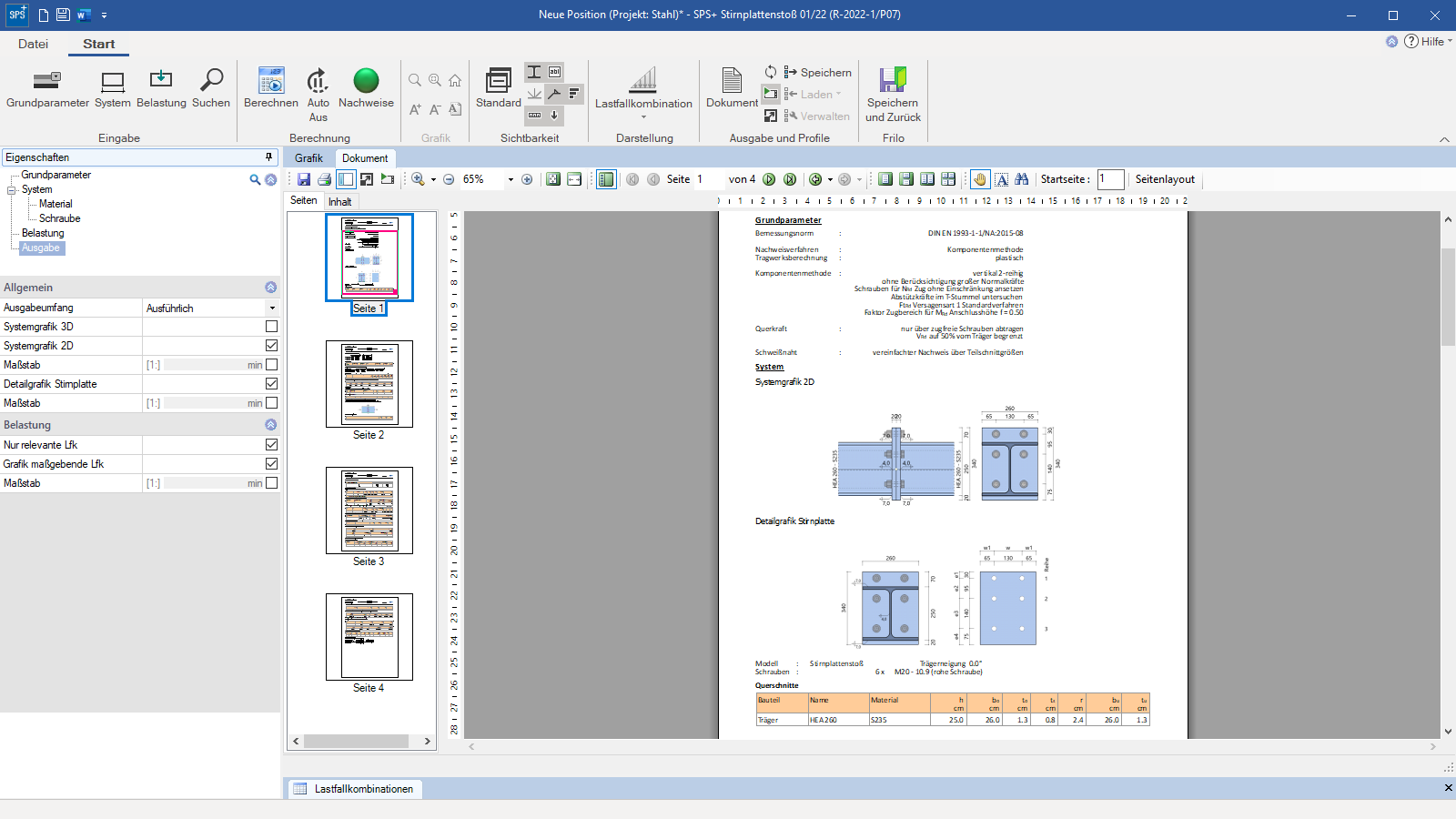Click the Systemgrafik 2D Maßstab slider
The width and height of the screenshot is (1456, 819).
204,365
